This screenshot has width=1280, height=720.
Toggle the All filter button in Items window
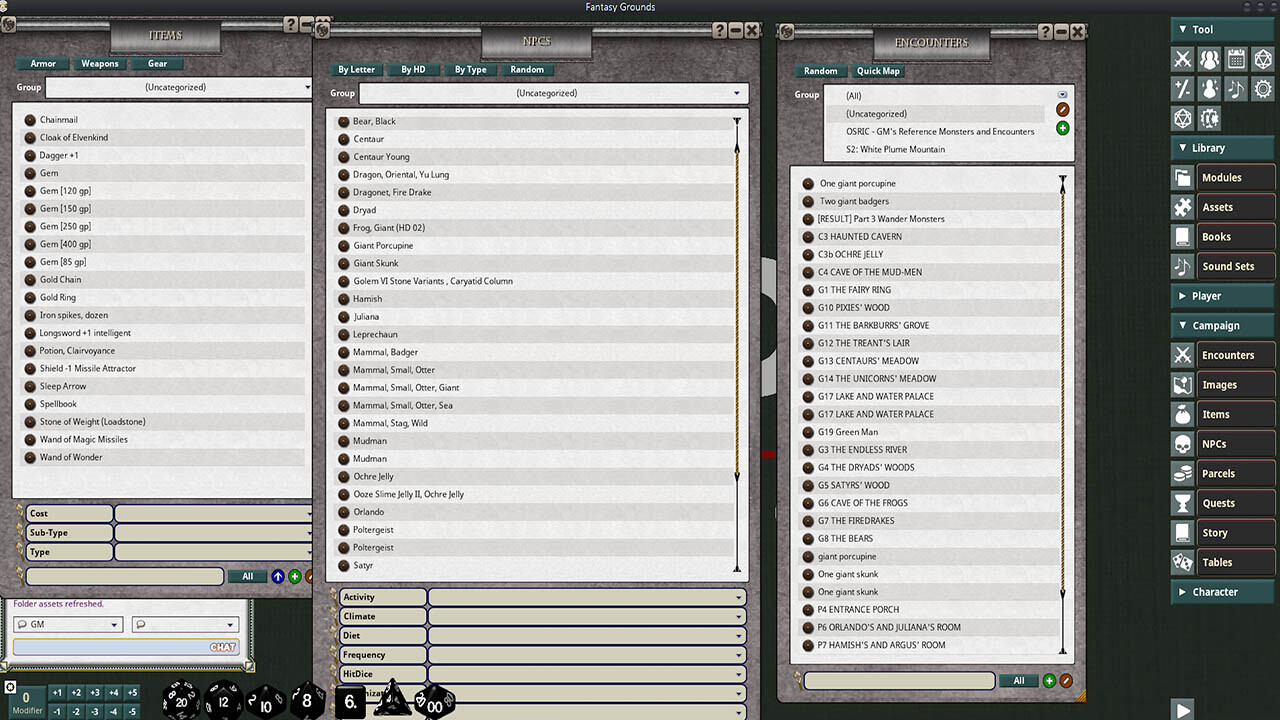click(247, 576)
